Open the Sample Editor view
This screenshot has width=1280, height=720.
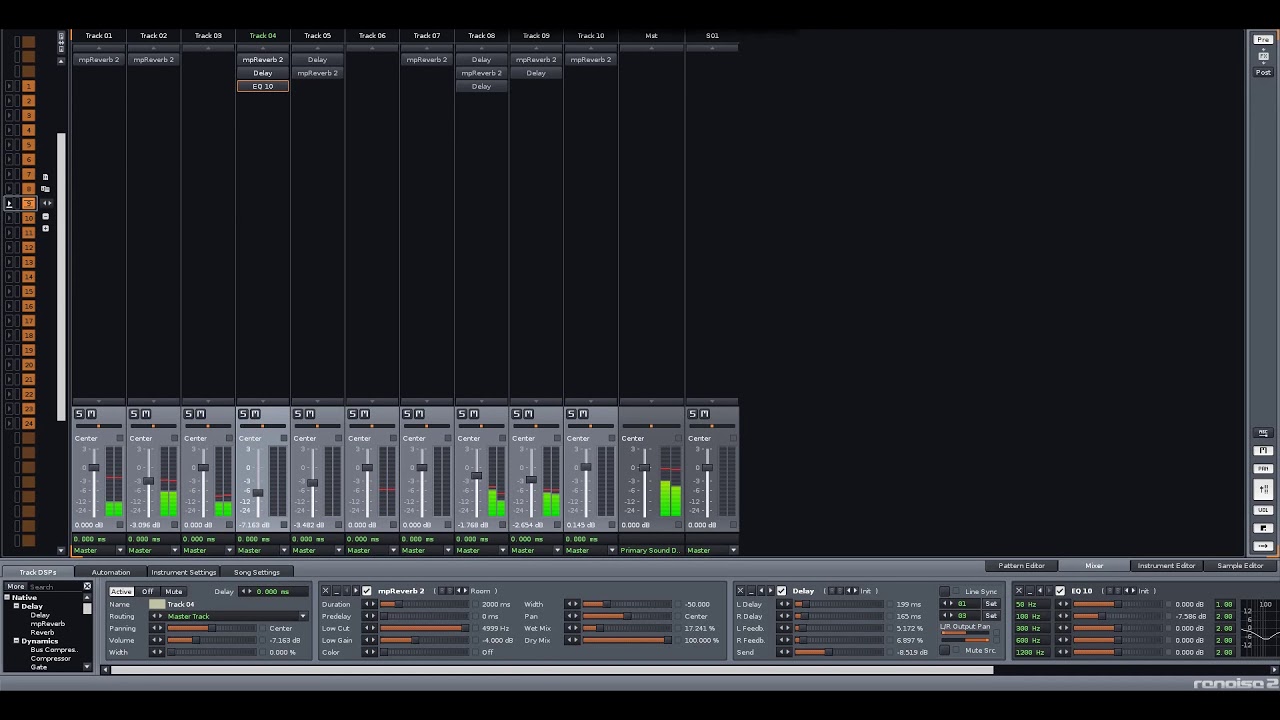[1240, 566]
